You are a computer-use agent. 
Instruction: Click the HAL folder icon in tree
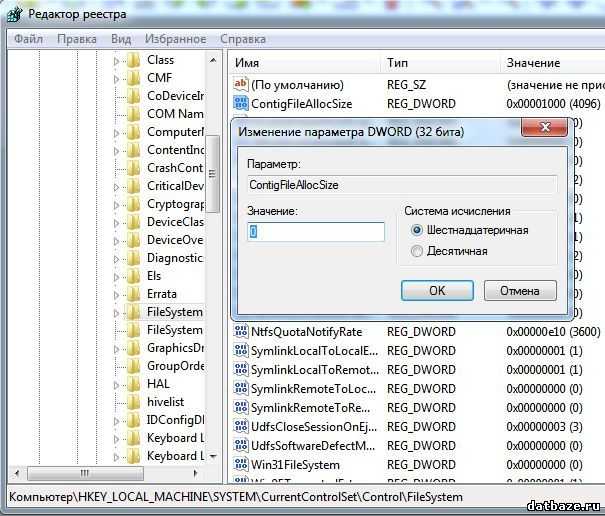pyautogui.click(x=134, y=384)
